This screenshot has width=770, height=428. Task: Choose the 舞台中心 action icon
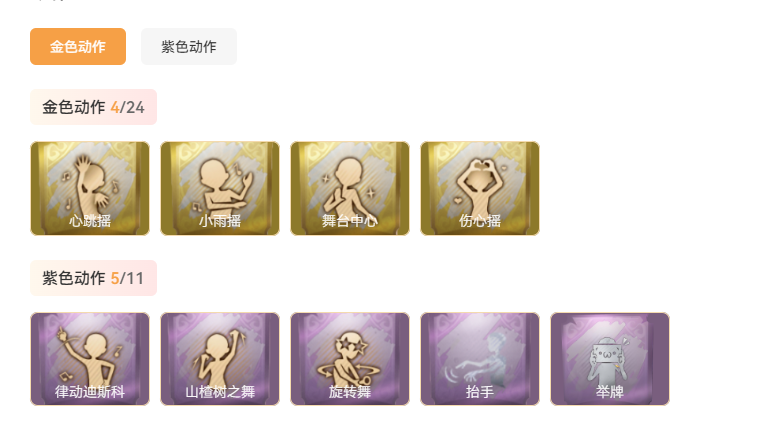(350, 188)
